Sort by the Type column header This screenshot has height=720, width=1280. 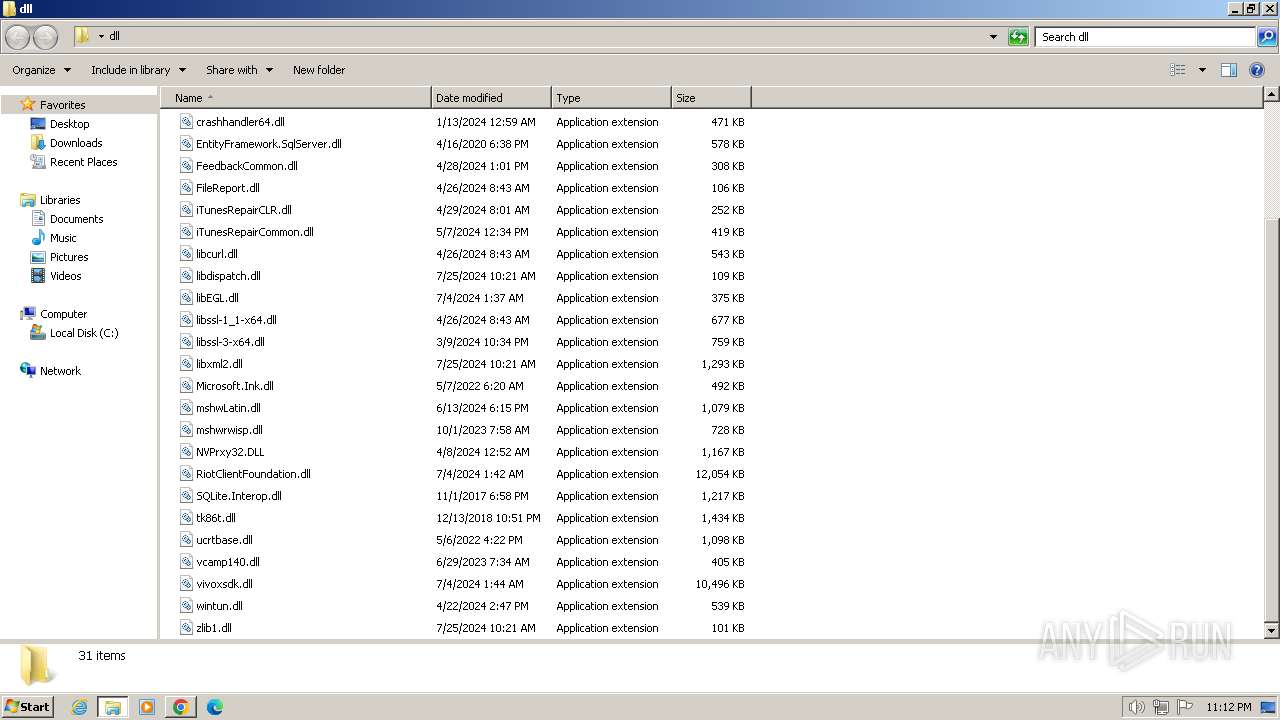[x=611, y=98]
